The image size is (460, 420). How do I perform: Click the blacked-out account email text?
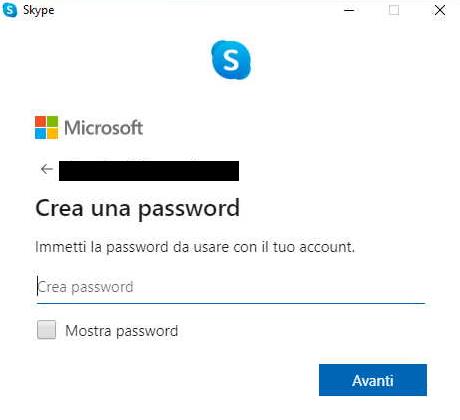149,171
